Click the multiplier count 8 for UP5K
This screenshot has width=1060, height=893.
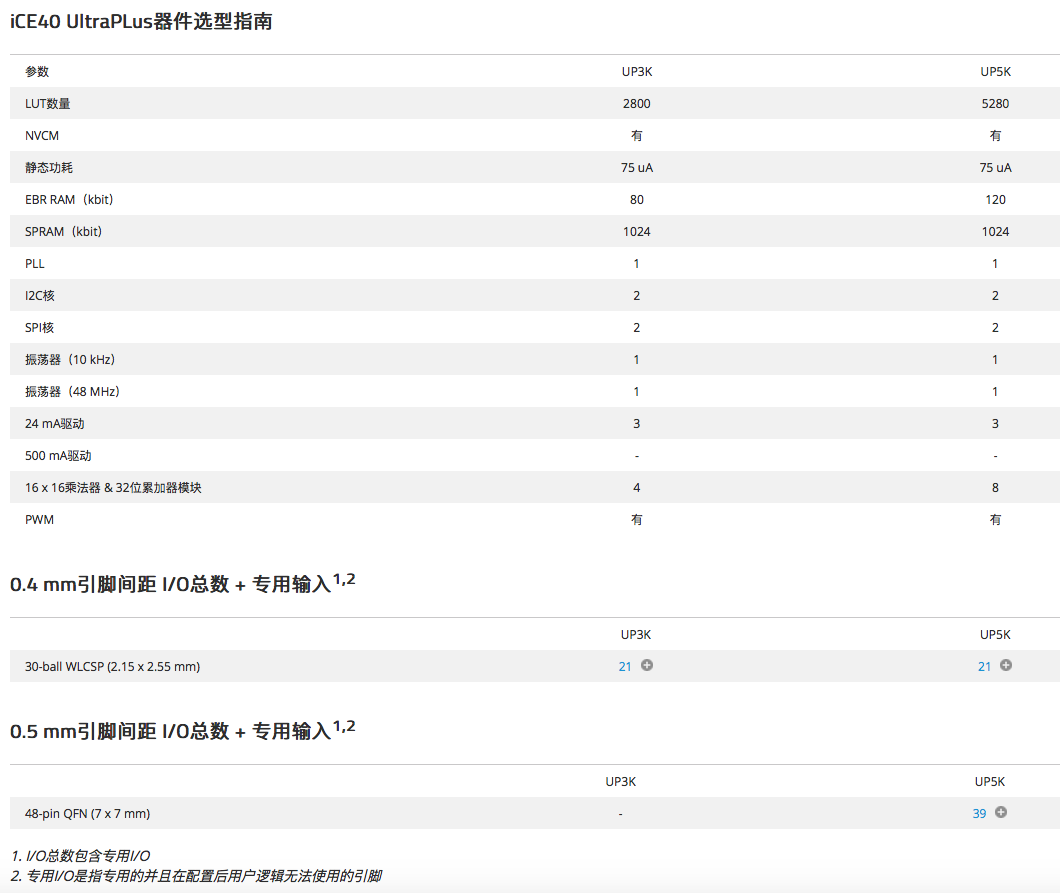(x=995, y=487)
